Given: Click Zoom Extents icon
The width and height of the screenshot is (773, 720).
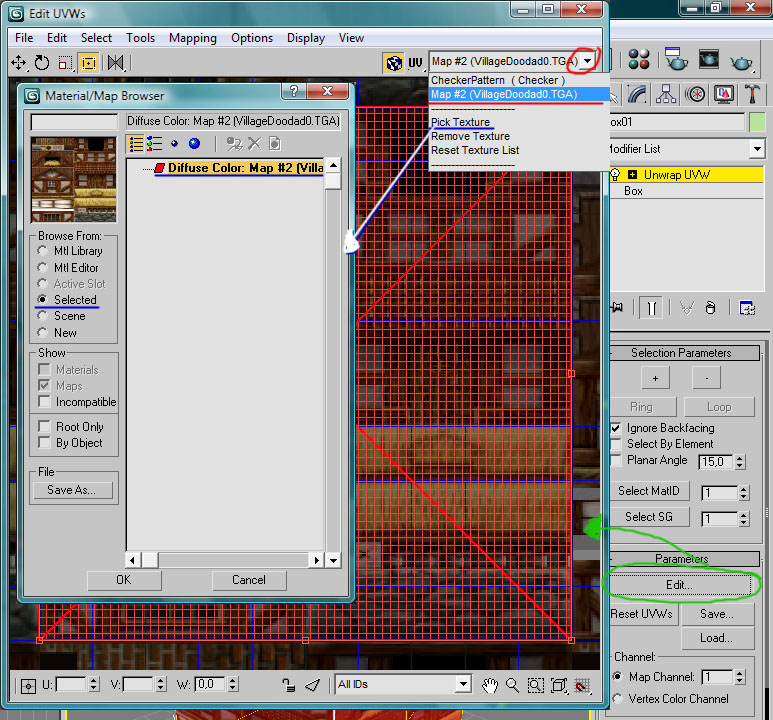Looking at the screenshot, I should point(559,685).
